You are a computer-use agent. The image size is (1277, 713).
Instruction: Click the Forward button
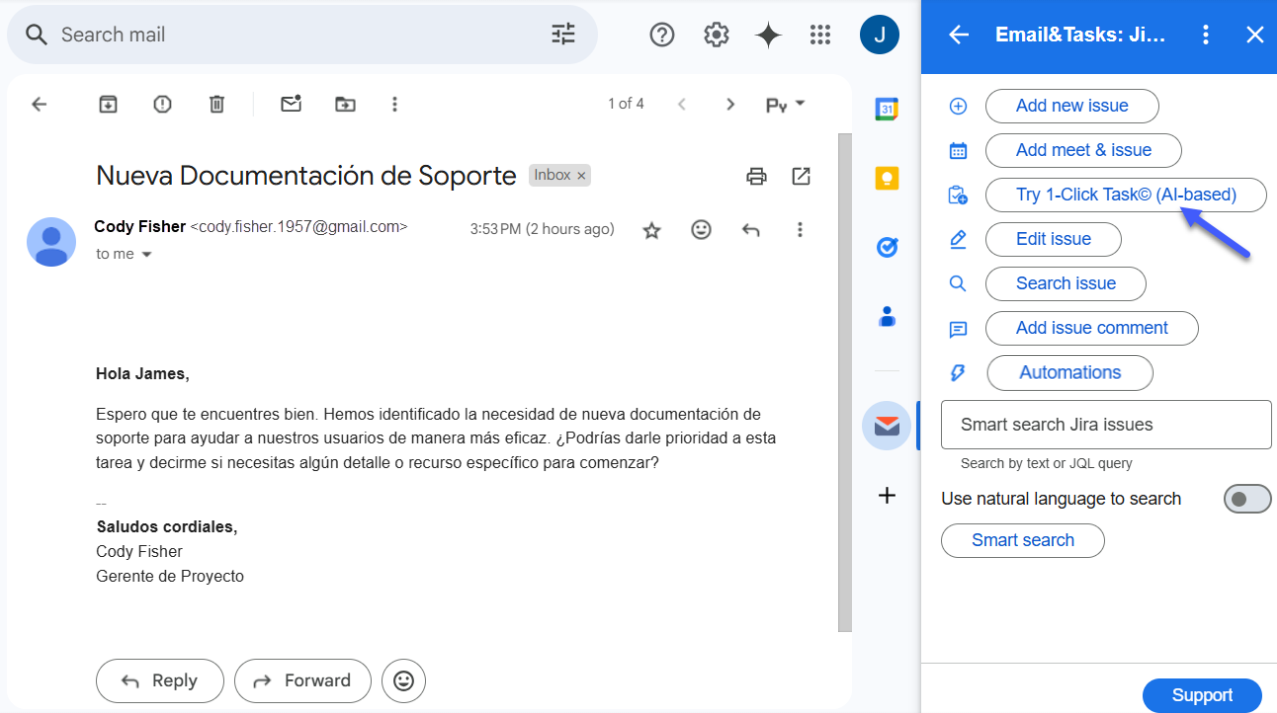click(x=302, y=681)
